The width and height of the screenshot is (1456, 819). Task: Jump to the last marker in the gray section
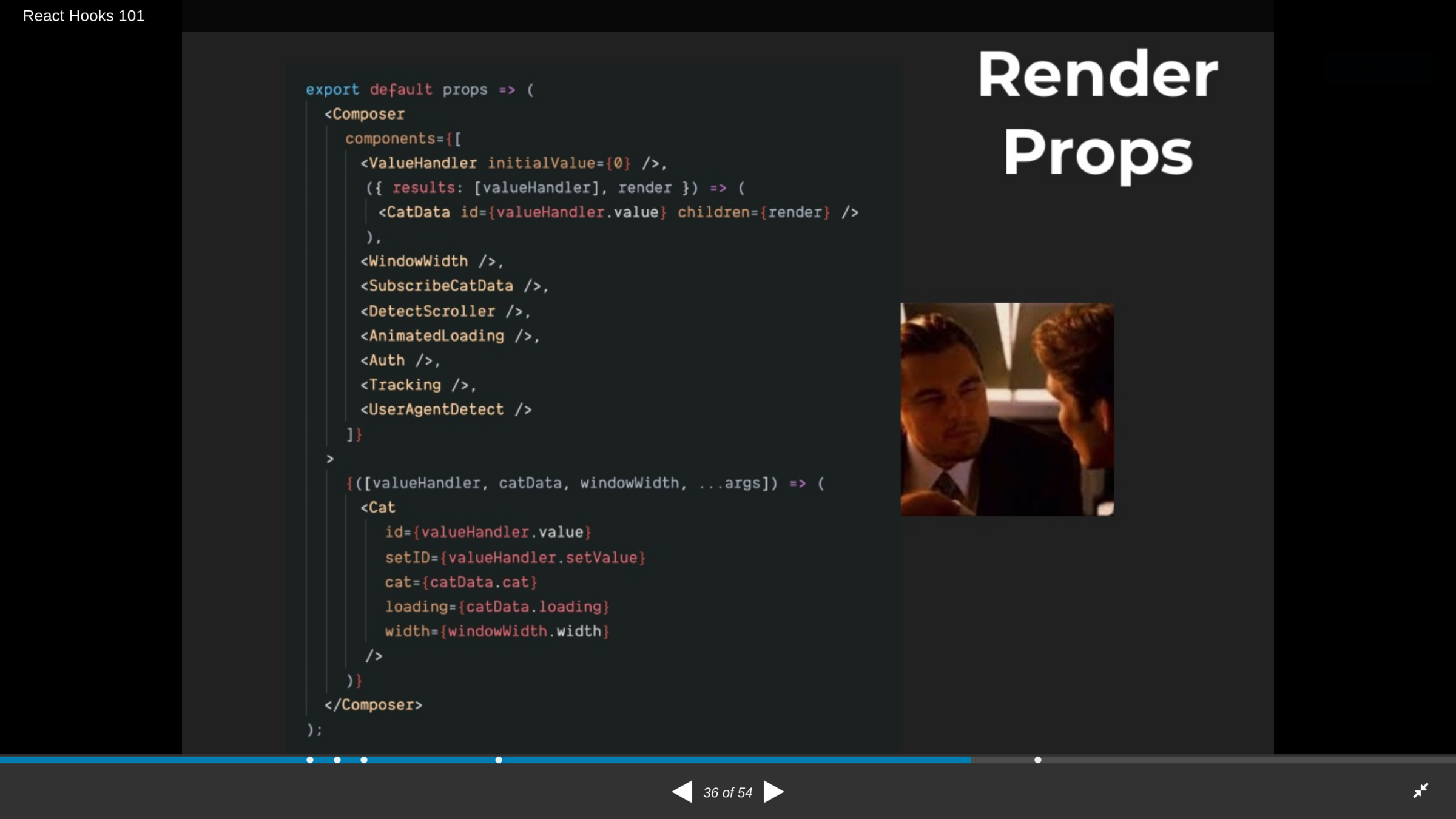[1038, 760]
